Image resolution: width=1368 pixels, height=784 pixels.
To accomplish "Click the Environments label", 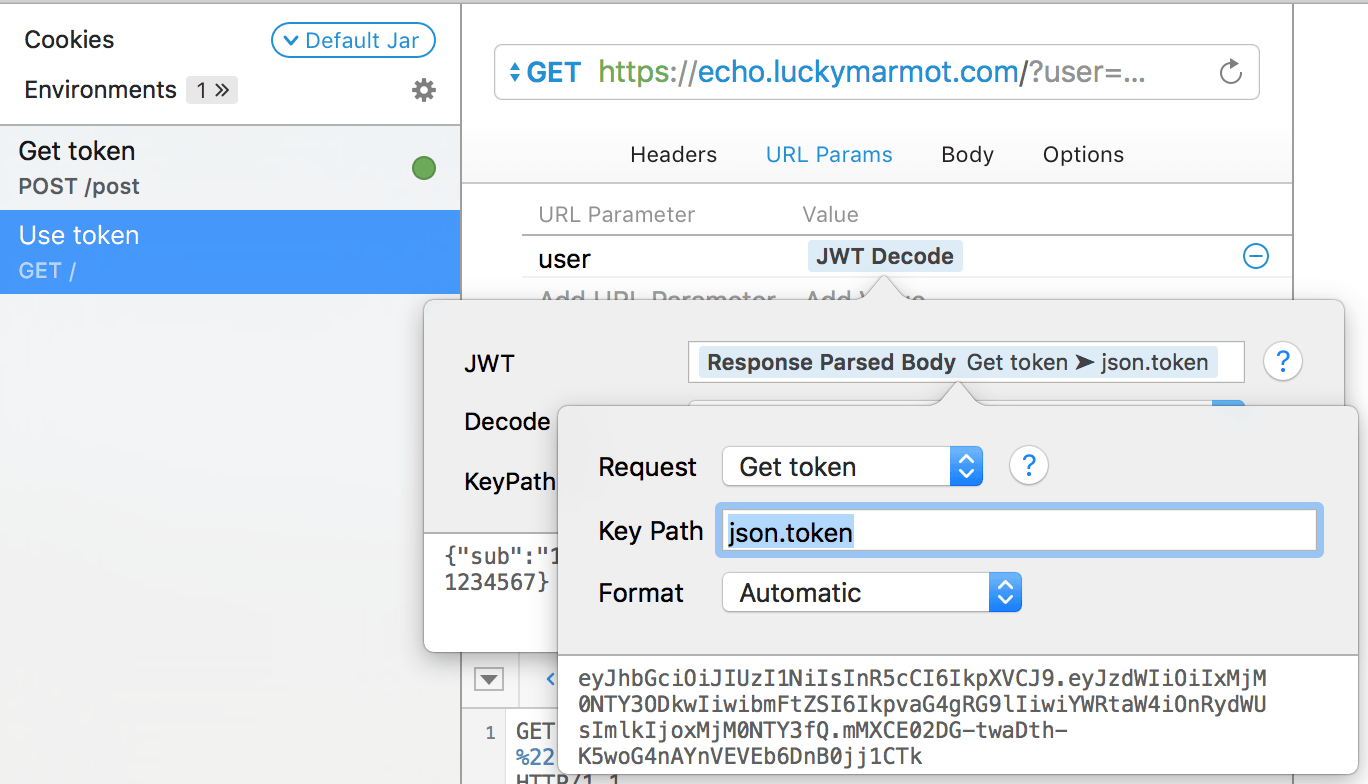I will (x=100, y=90).
